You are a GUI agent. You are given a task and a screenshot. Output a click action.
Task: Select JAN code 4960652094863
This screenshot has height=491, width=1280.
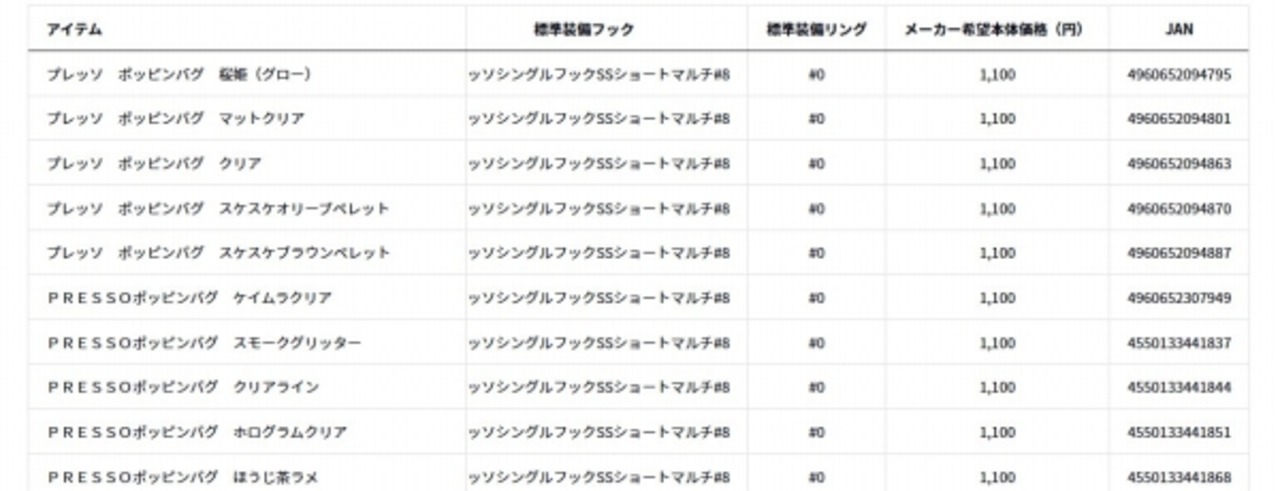[x=1179, y=164]
